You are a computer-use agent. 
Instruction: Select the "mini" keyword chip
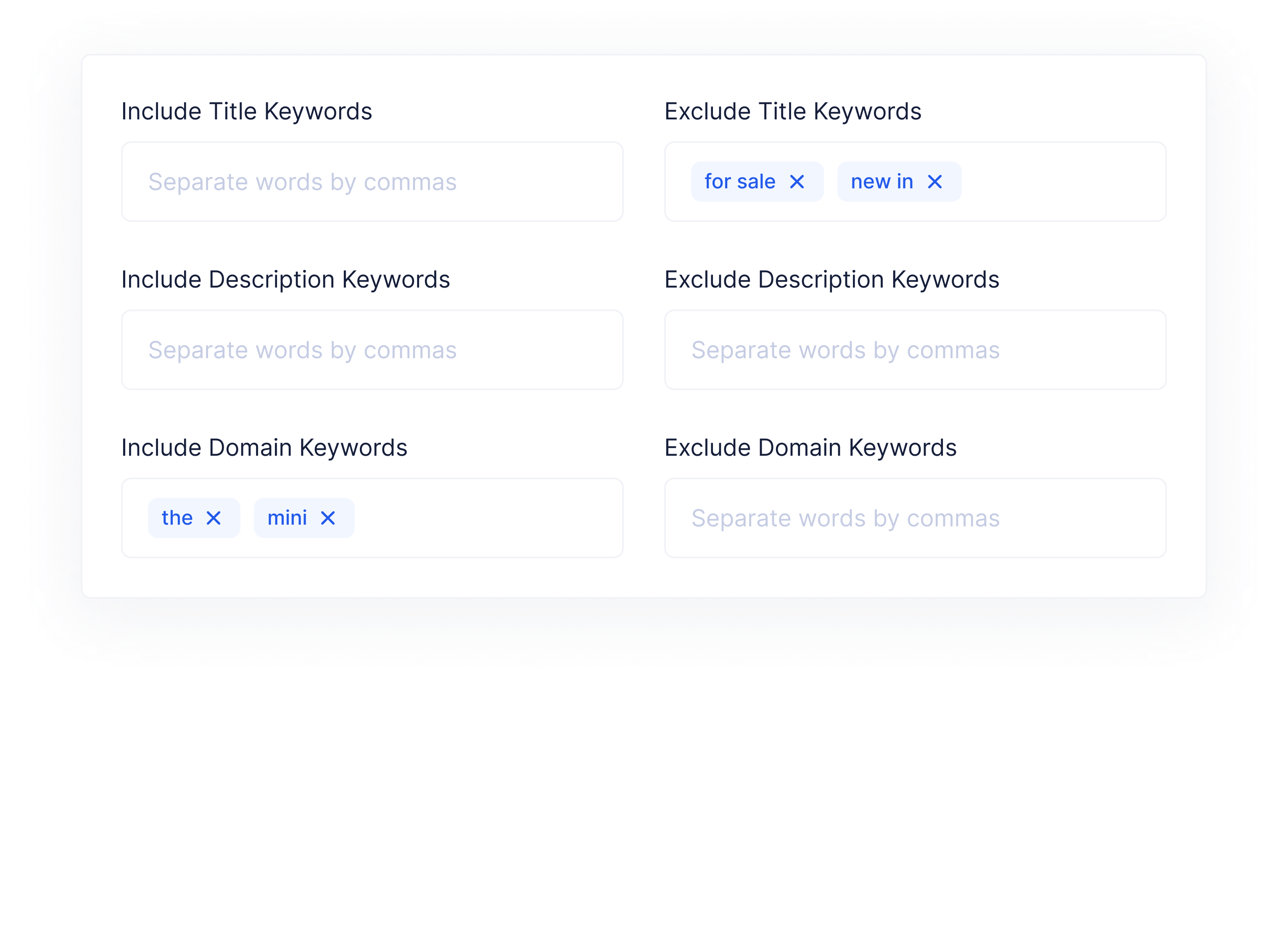(x=288, y=518)
